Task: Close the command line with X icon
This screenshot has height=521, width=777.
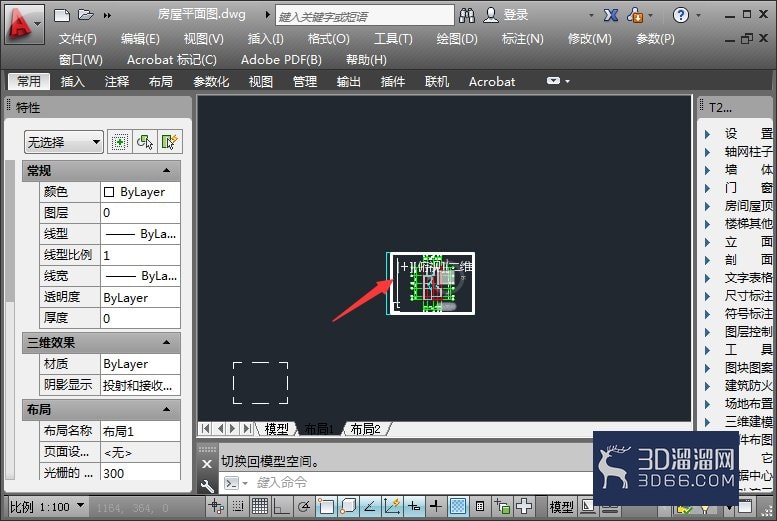Action: tap(207, 464)
